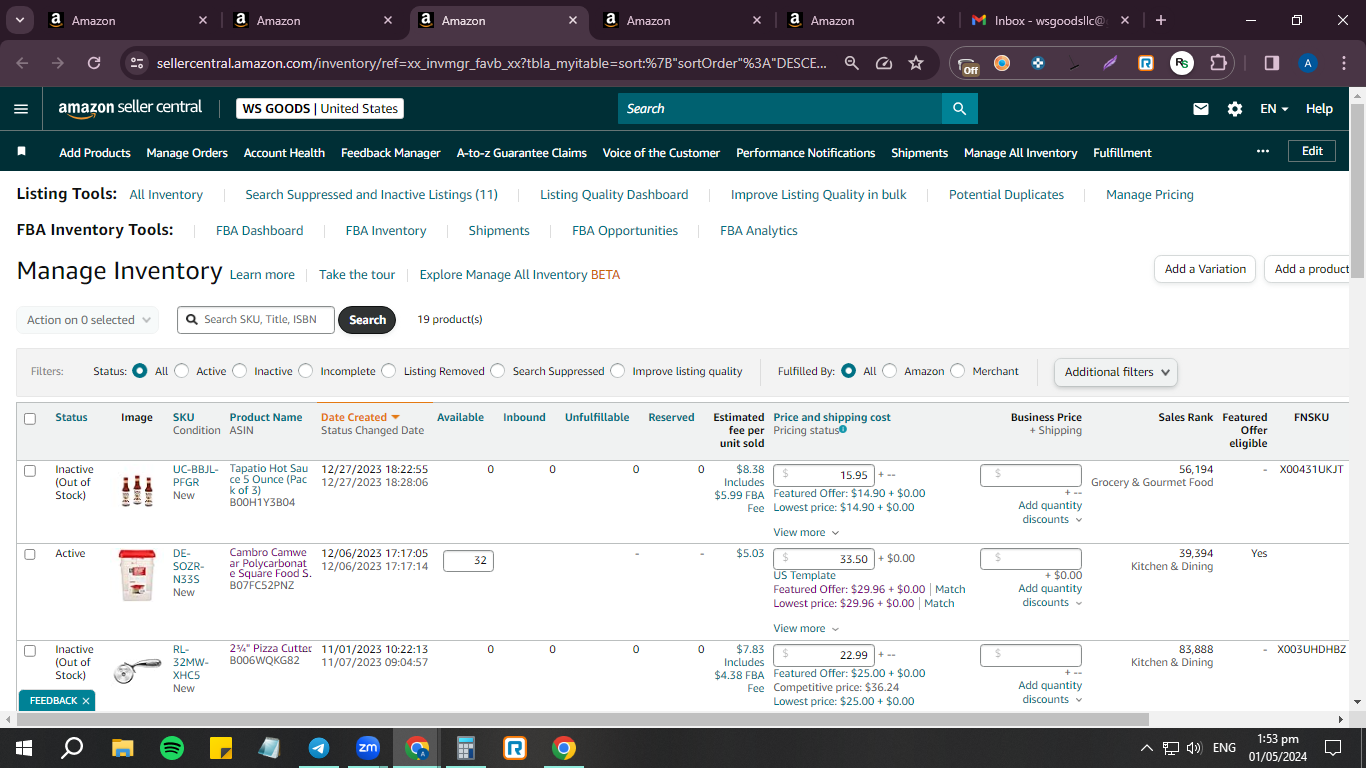
Task: Open the Settings gear in header
Action: [x=1235, y=109]
